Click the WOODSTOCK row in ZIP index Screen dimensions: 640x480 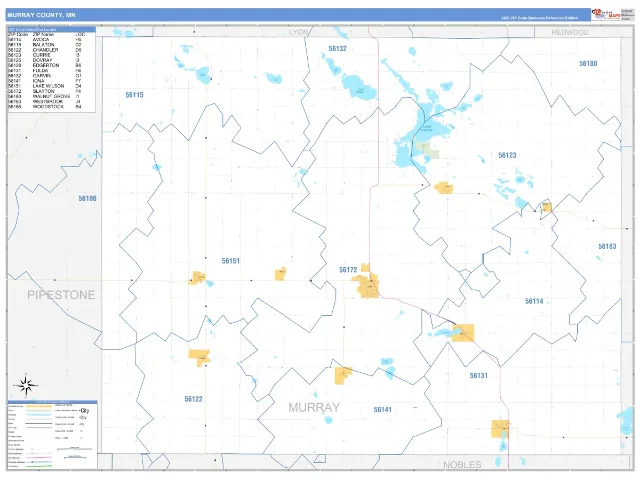(x=45, y=107)
